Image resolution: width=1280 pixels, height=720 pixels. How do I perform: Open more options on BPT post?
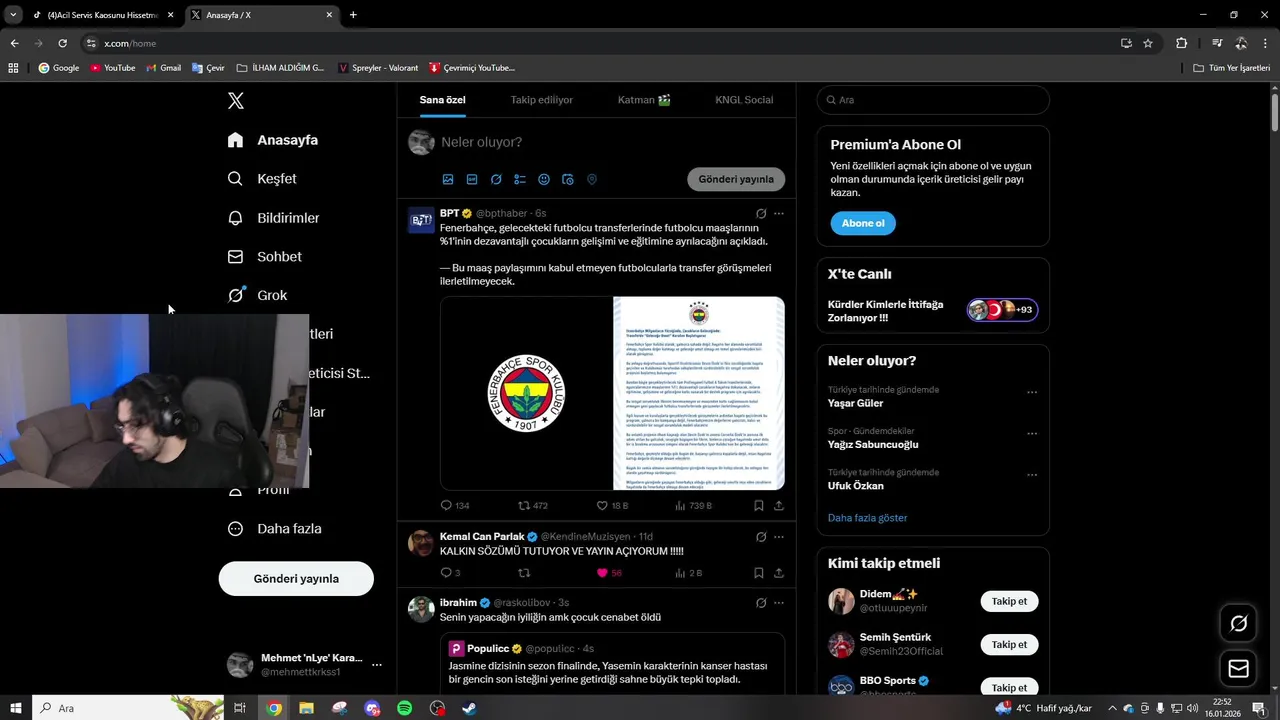779,213
